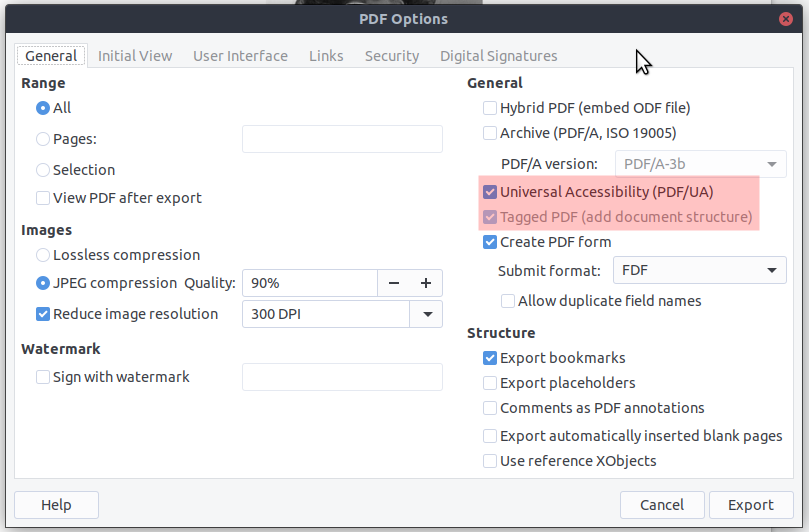The image size is (809, 532).
Task: Check Archive (PDF/A, ISO 19005)
Action: coord(490,133)
